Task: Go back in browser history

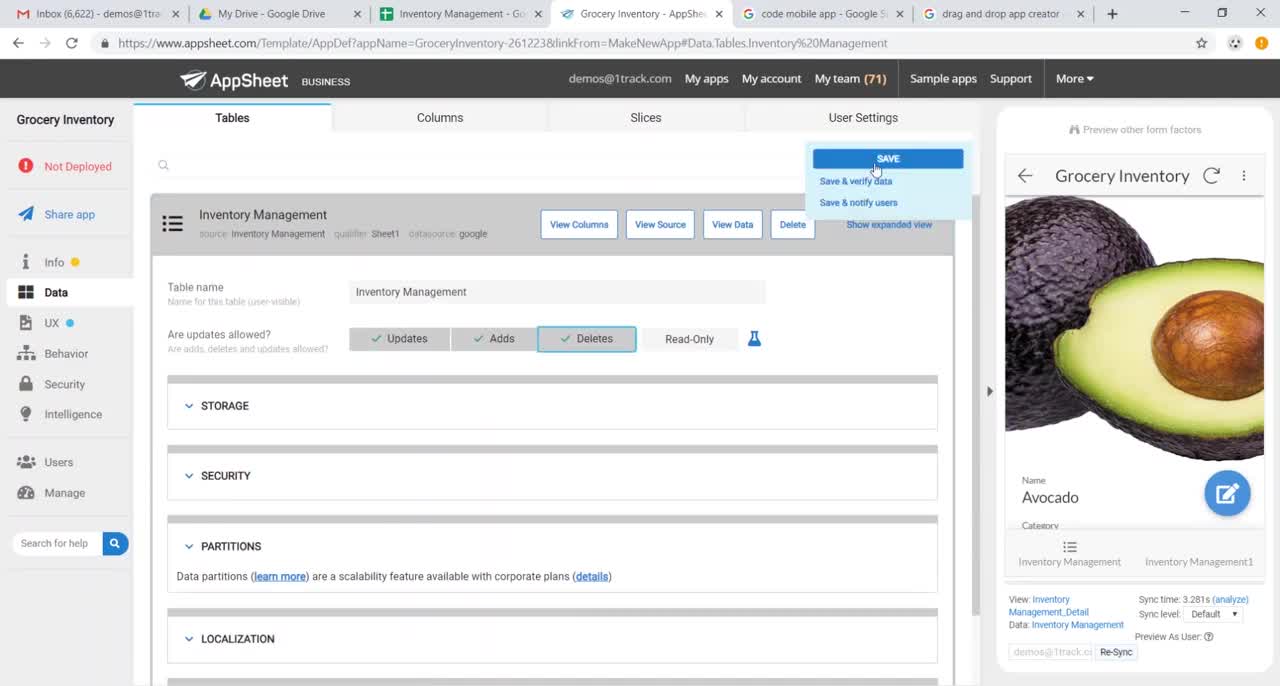Action: click(x=18, y=43)
